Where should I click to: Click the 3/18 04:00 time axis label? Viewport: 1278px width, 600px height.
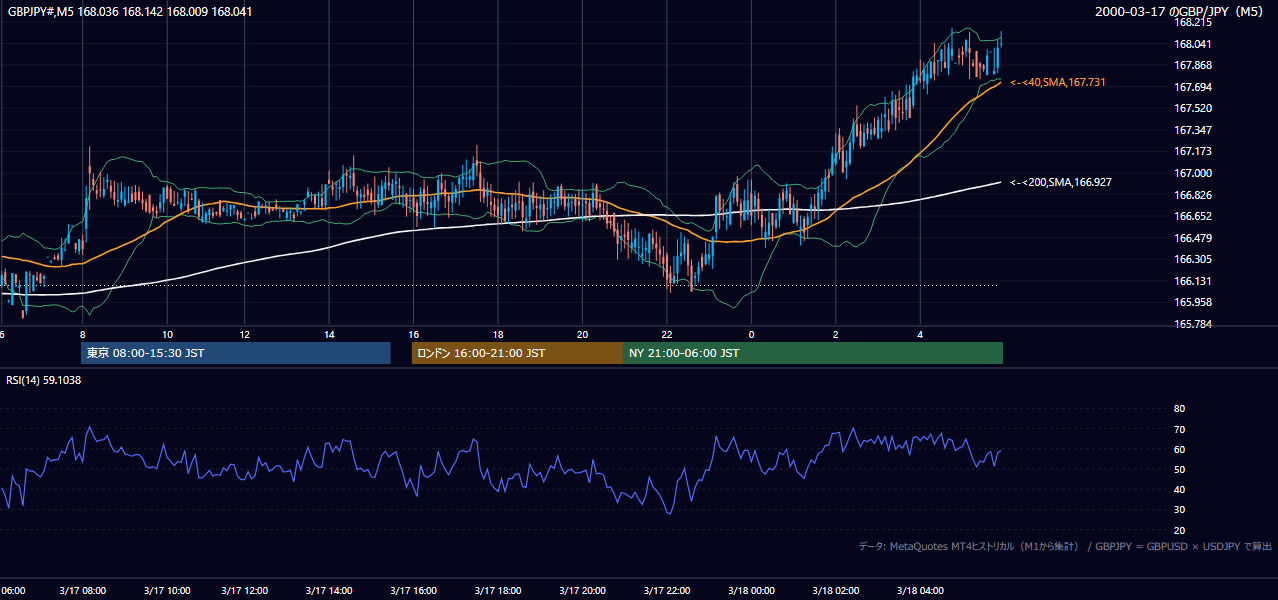(921, 590)
